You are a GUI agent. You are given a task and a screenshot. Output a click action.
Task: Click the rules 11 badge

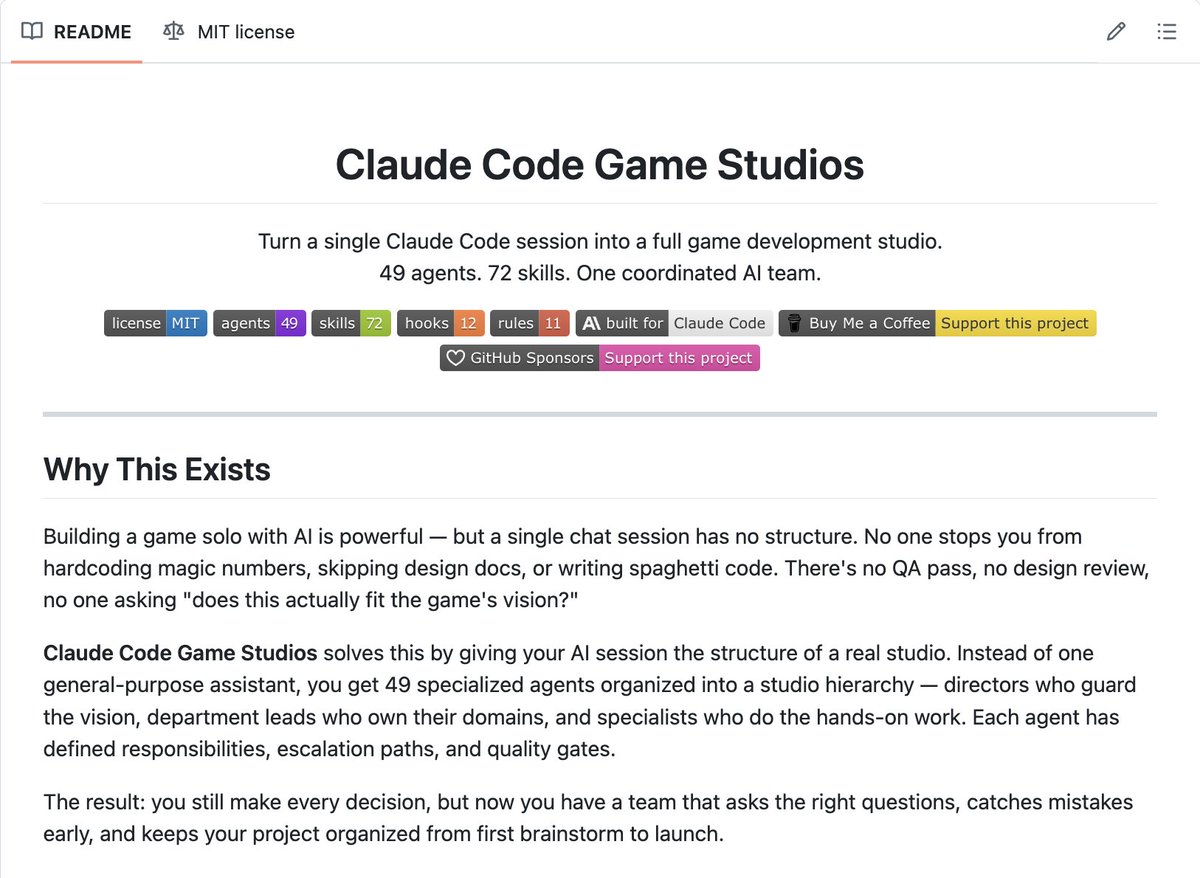pos(530,323)
